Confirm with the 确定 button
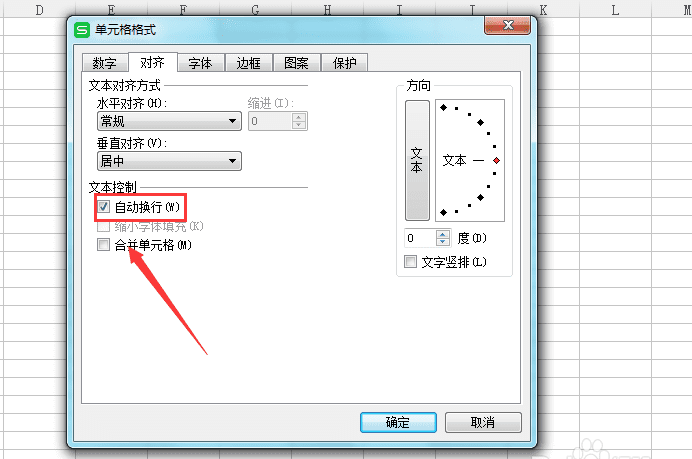This screenshot has width=692, height=459. (x=398, y=422)
